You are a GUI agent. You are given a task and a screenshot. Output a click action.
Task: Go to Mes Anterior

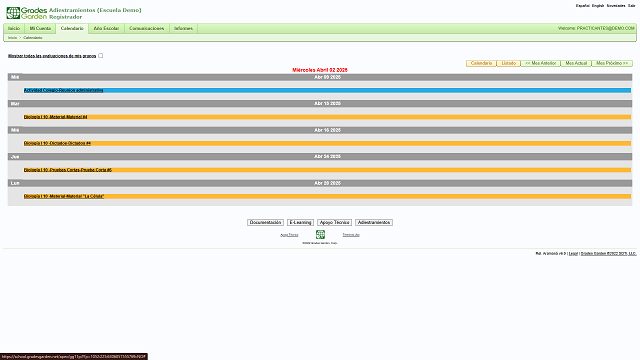(x=540, y=63)
